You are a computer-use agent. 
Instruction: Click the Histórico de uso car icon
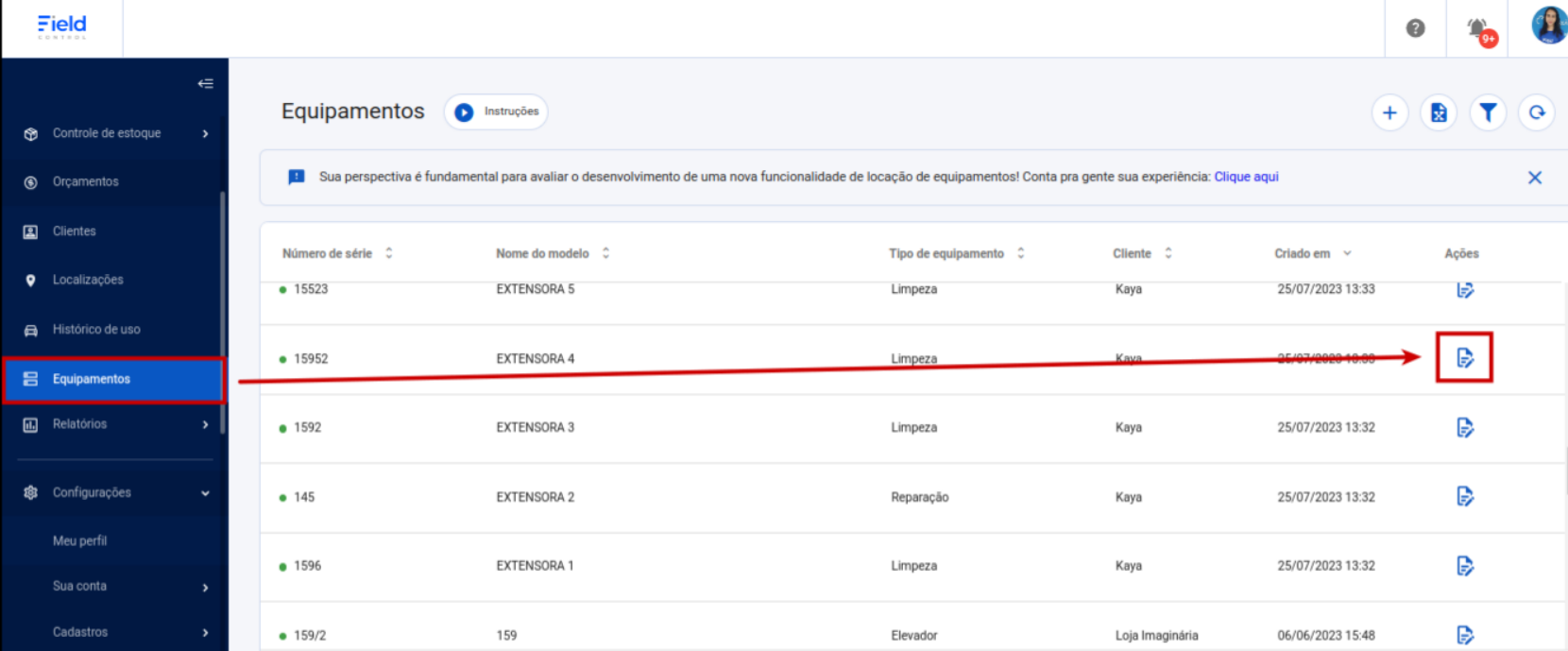coord(30,330)
